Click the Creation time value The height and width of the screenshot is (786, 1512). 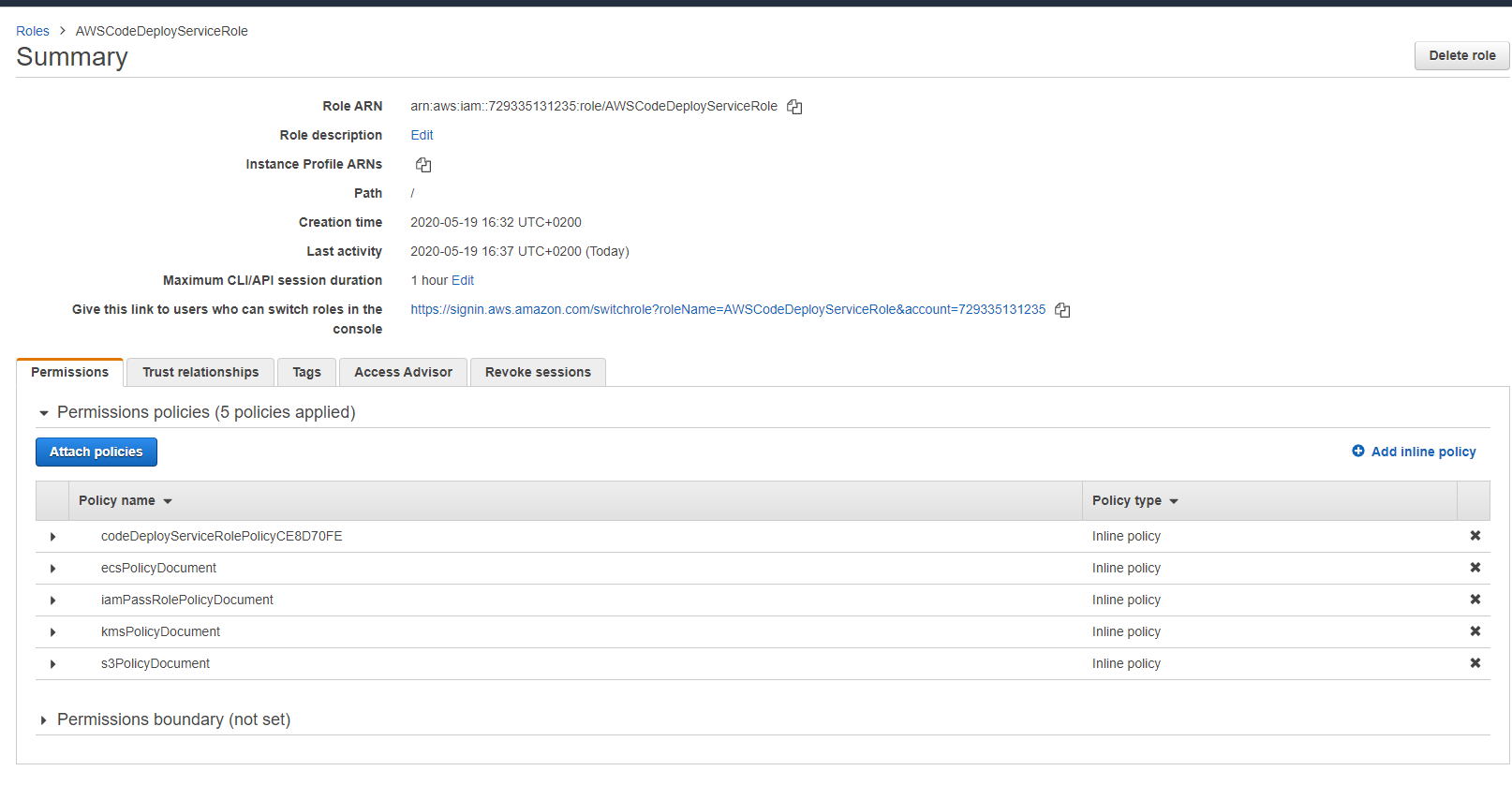click(496, 222)
